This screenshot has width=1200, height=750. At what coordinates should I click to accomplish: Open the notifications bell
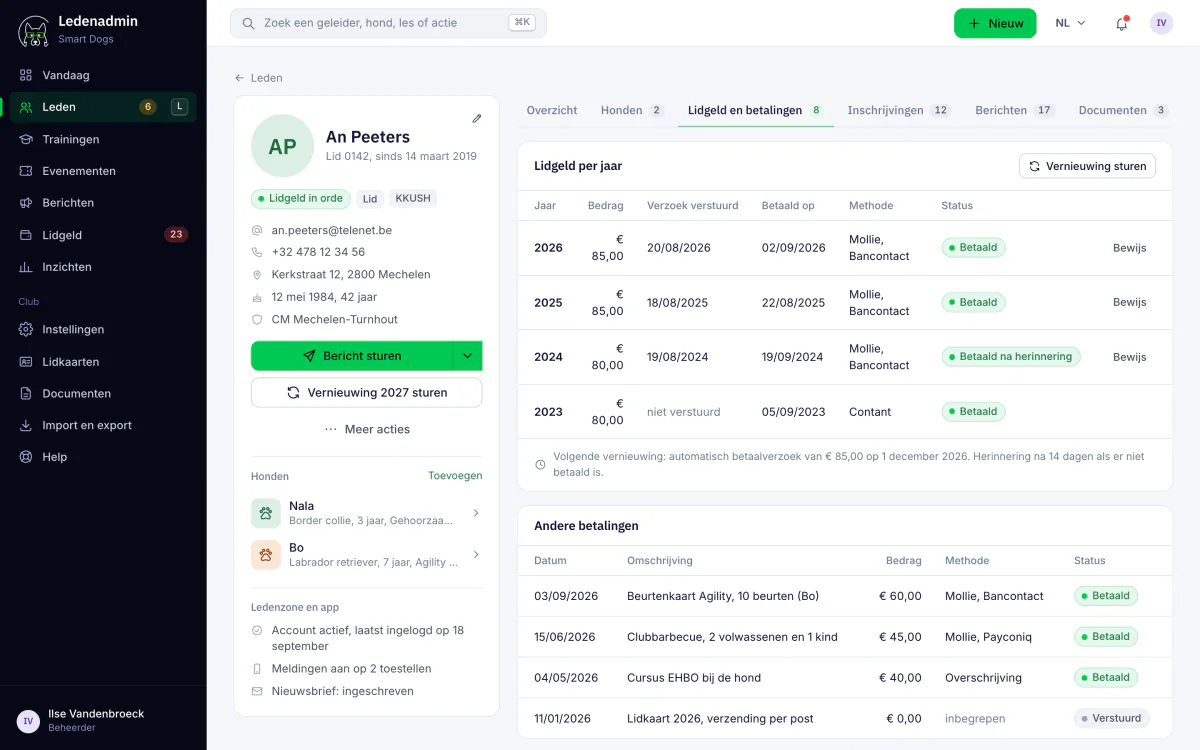click(1121, 23)
